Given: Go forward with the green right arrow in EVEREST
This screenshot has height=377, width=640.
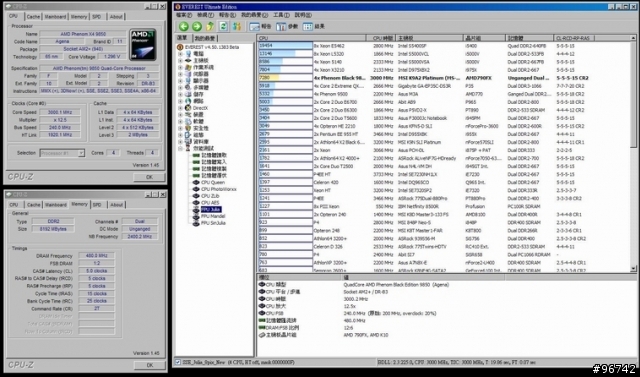Looking at the screenshot, I should (197, 27).
